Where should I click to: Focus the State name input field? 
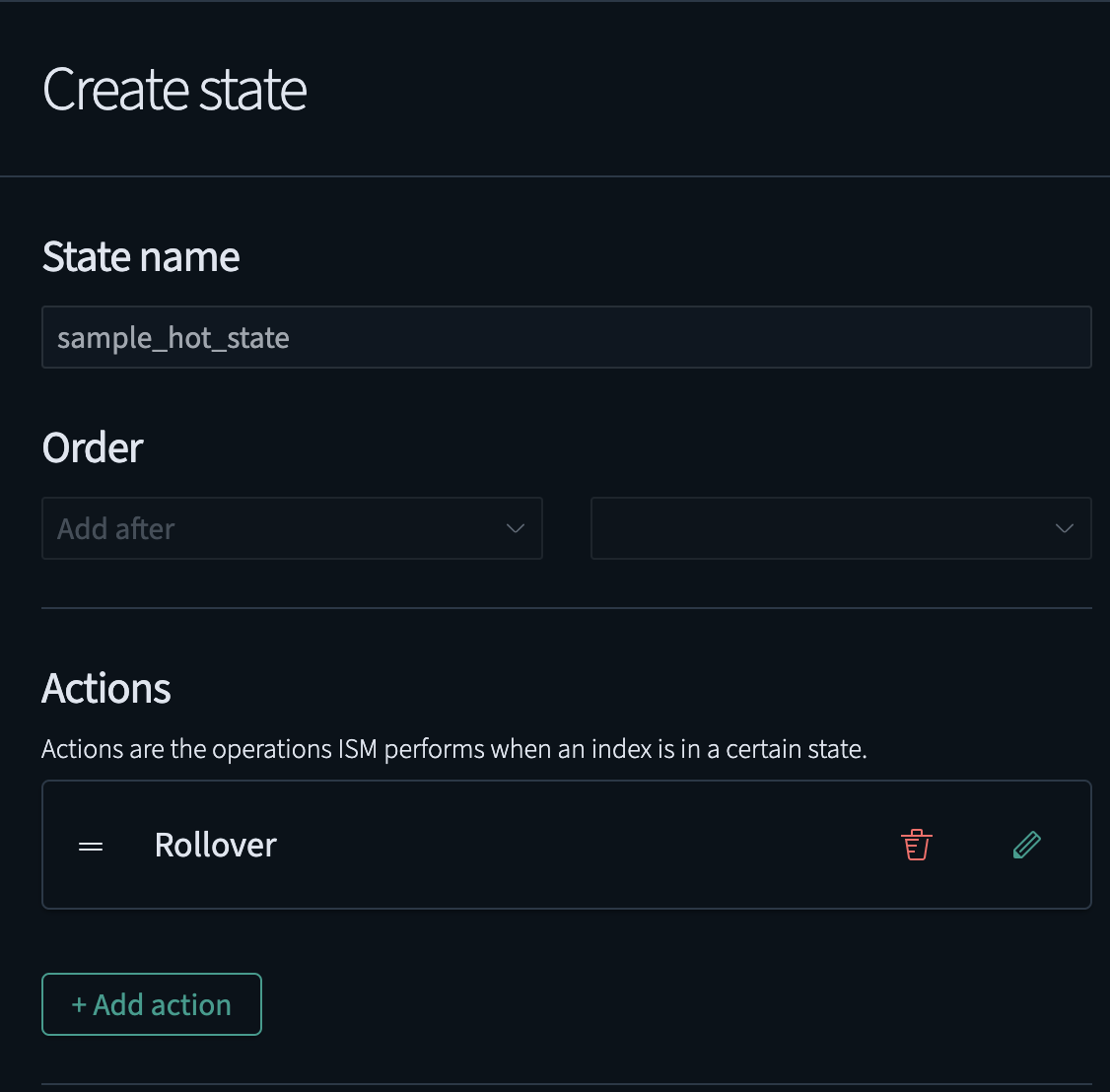point(690,337)
